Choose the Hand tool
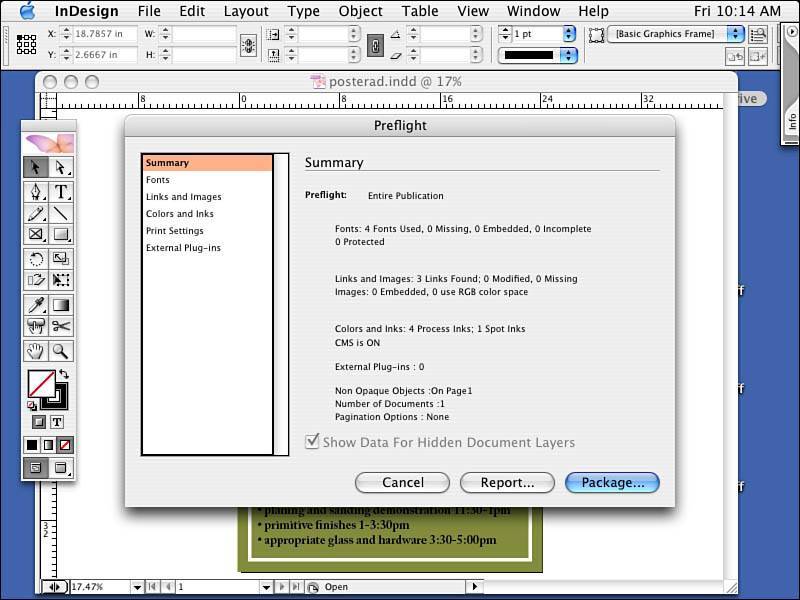Screen dimensions: 800x600 tap(36, 351)
